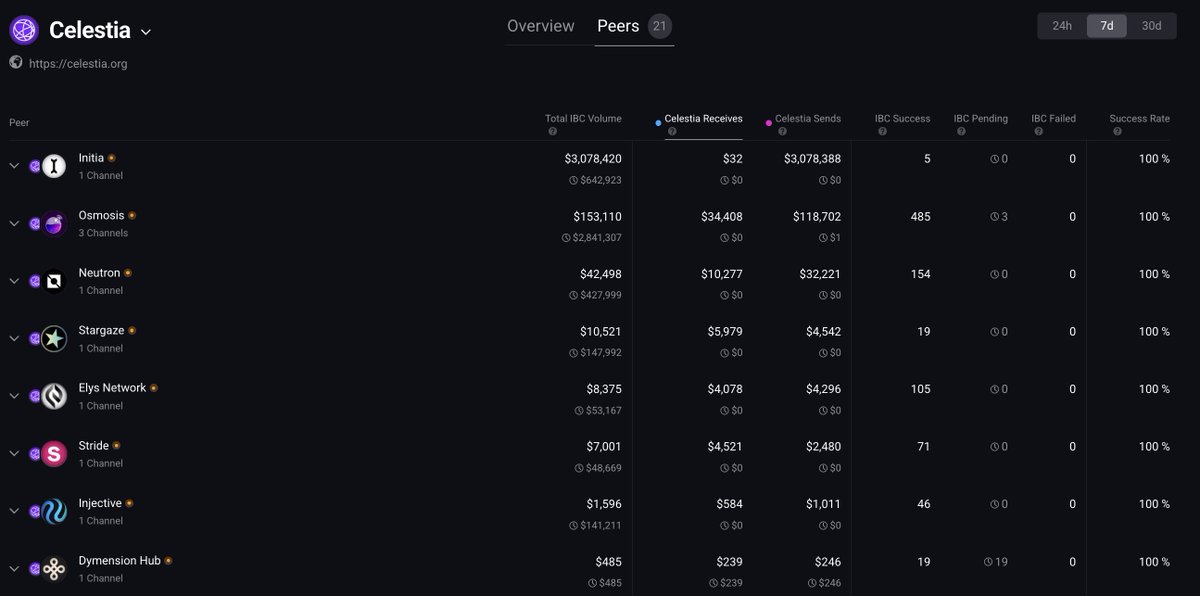
Task: Click help icon under Celestia Receives
Action: coord(672,132)
